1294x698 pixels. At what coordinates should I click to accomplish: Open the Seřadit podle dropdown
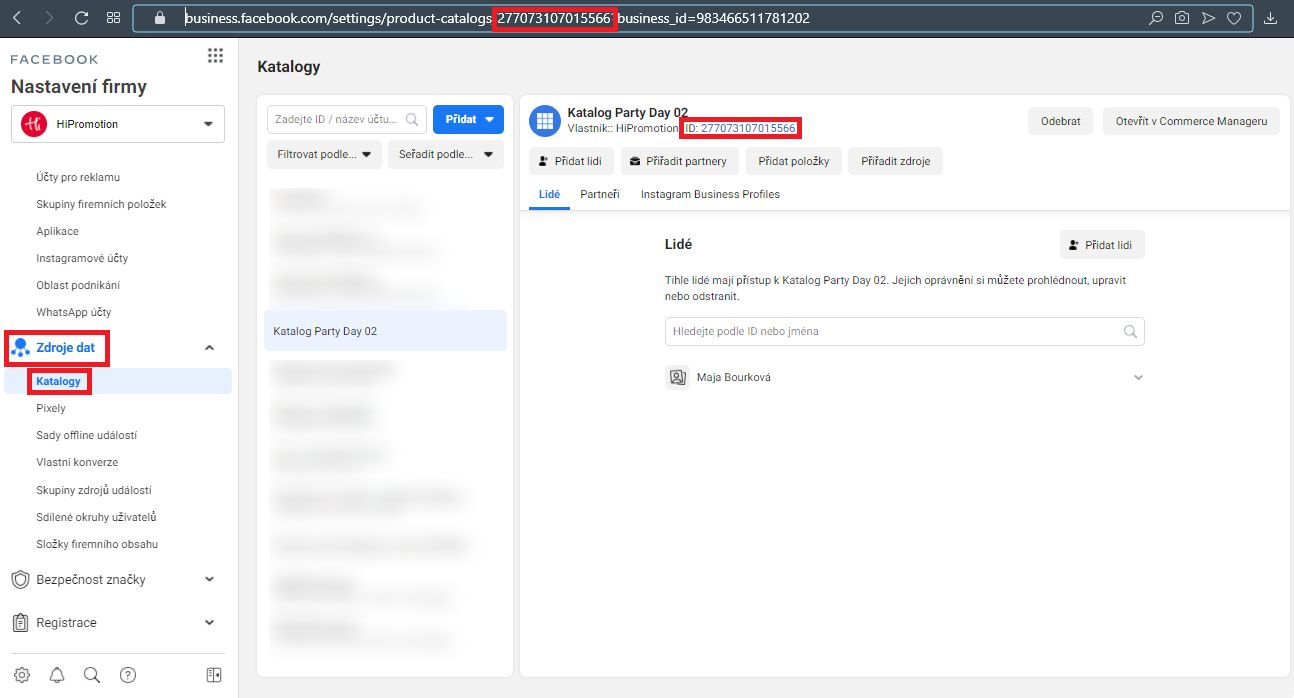(446, 155)
